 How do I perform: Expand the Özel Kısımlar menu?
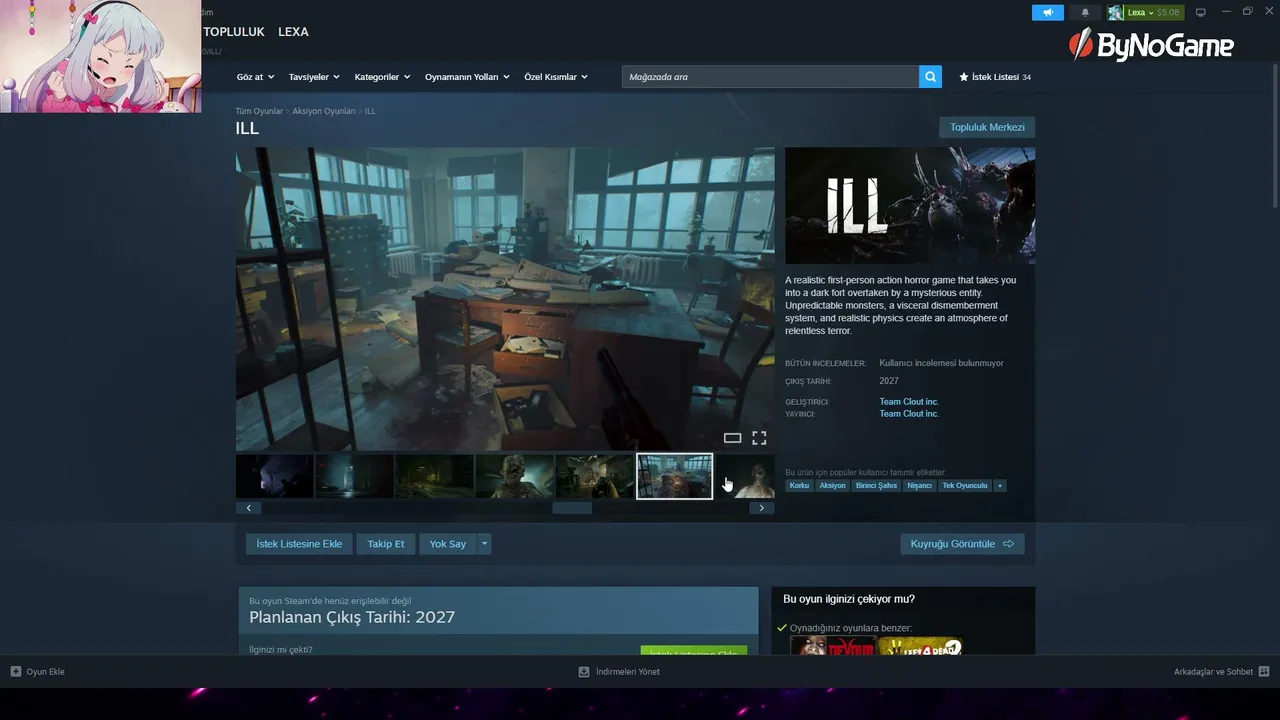coord(556,77)
